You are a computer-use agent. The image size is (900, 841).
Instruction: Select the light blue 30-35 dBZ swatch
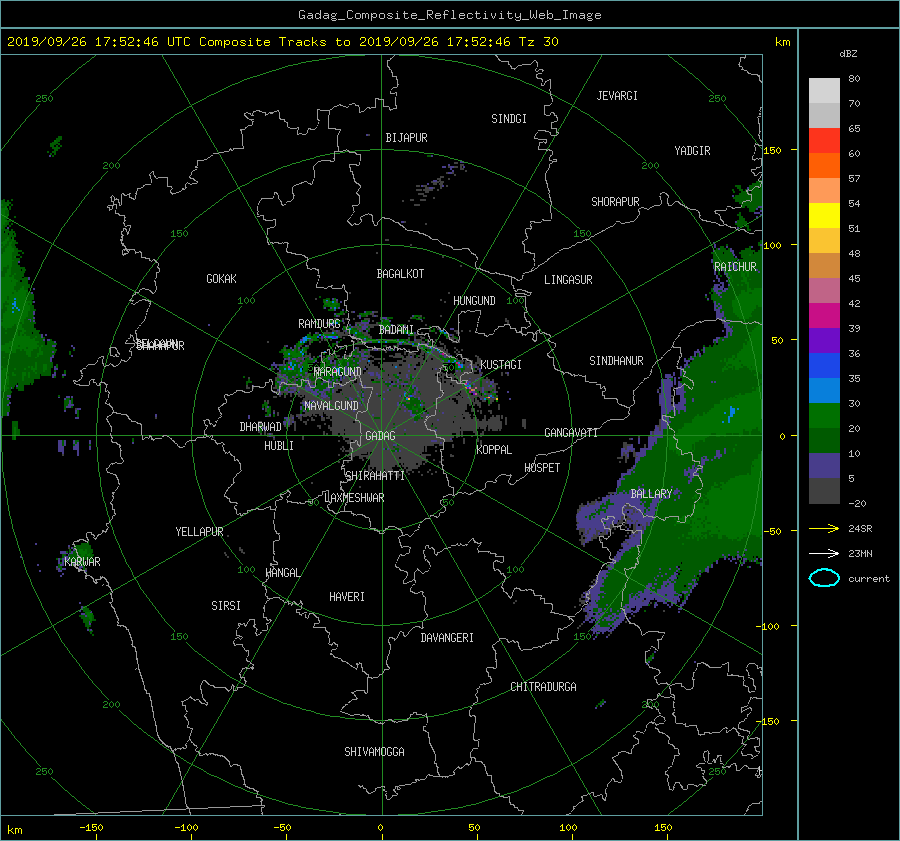pos(824,390)
